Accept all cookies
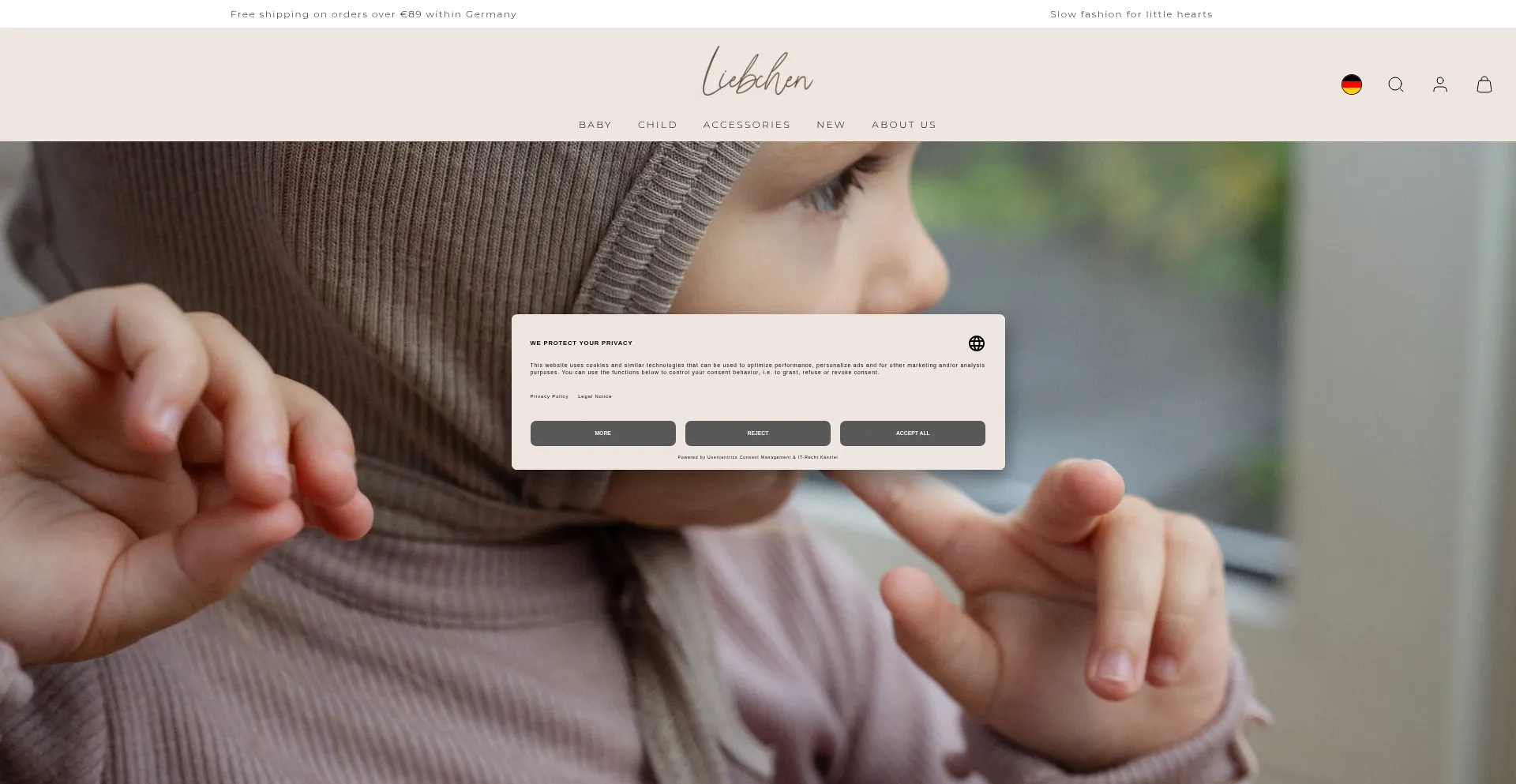 [912, 433]
